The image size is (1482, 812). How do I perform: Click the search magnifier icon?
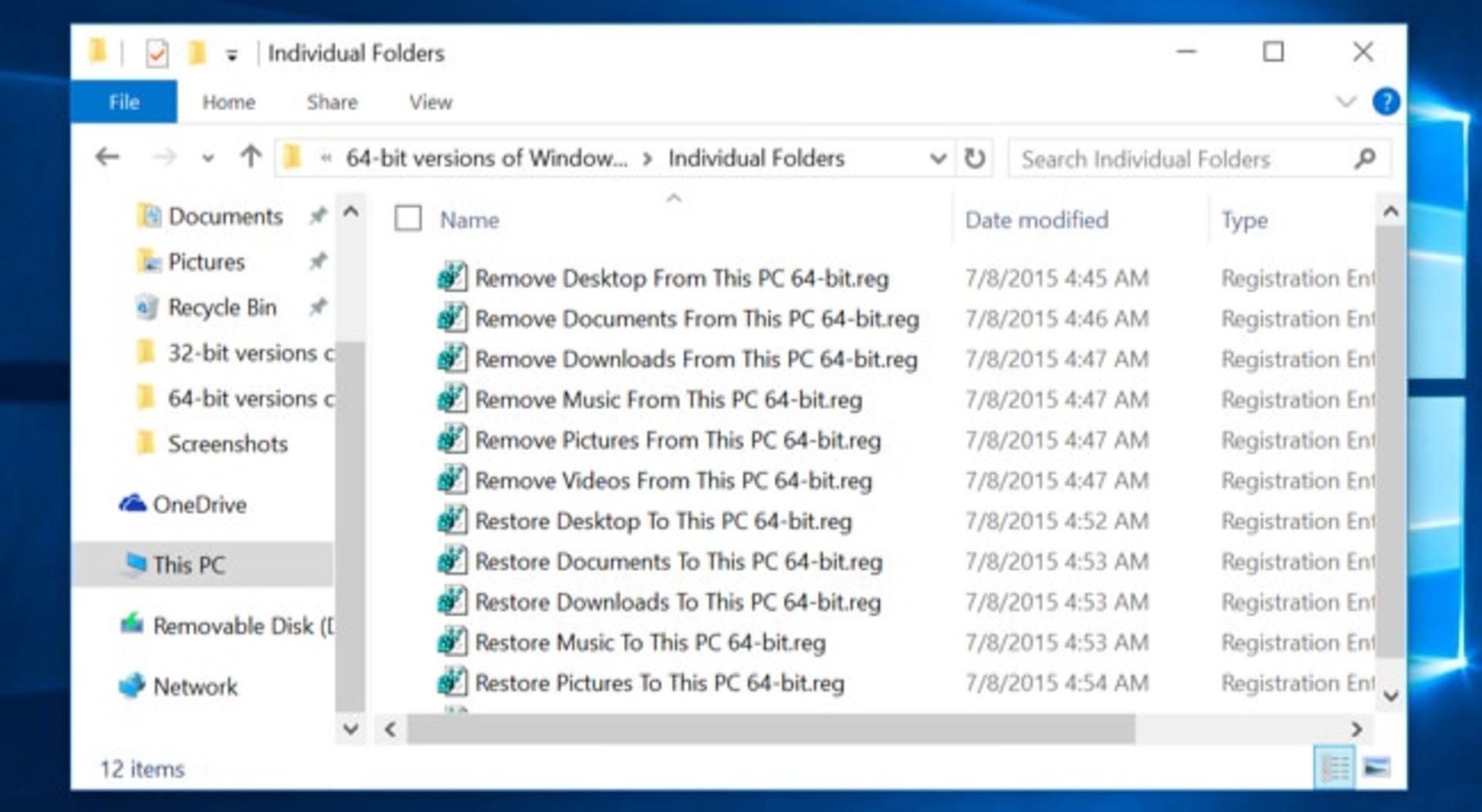(1365, 159)
